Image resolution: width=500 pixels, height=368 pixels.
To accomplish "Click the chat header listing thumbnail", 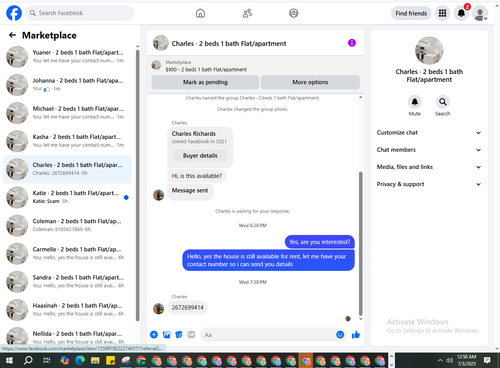I will coord(161,43).
